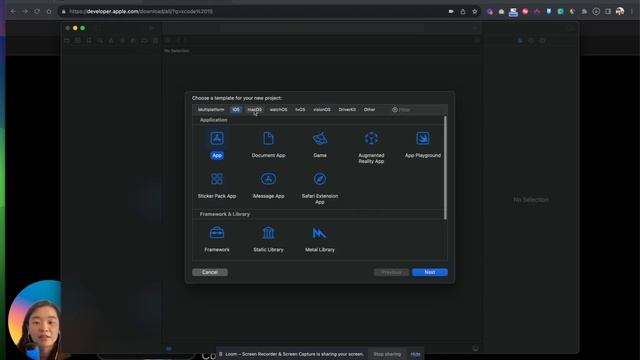Switch to the iOS tab

(x=236, y=109)
